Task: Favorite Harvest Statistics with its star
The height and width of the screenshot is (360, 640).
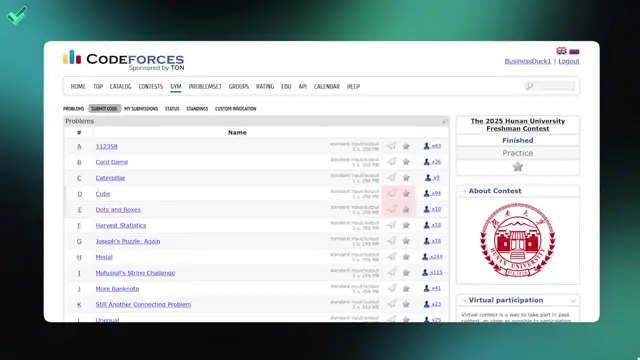Action: tap(406, 225)
